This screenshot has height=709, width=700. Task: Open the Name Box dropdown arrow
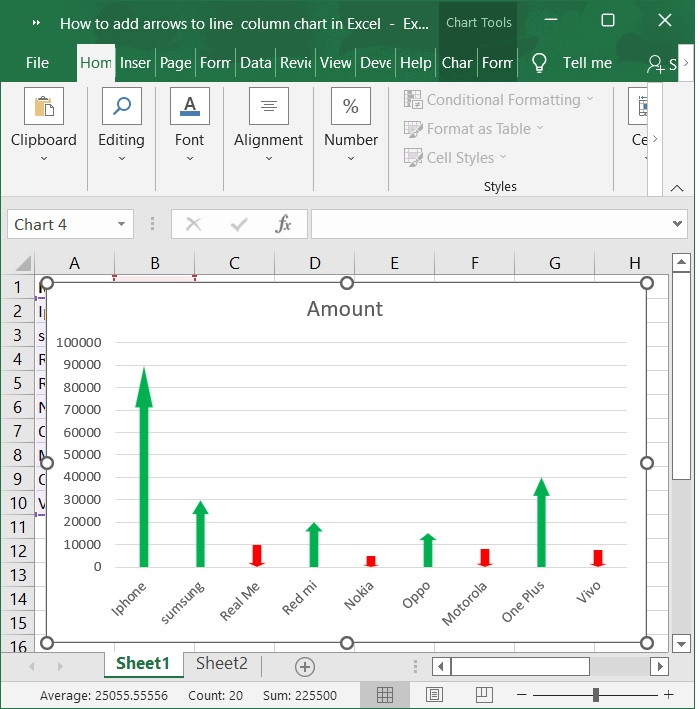tap(121, 224)
